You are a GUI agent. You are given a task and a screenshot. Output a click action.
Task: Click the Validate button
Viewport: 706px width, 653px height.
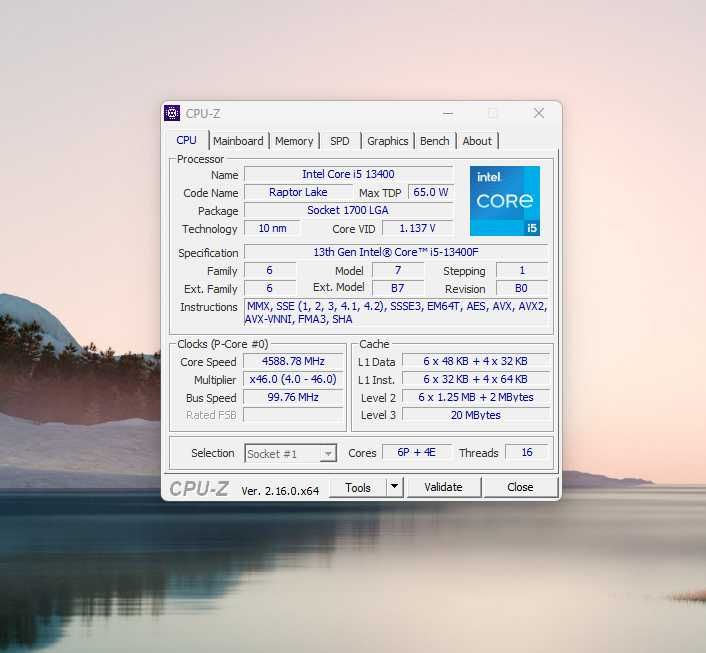[444, 487]
